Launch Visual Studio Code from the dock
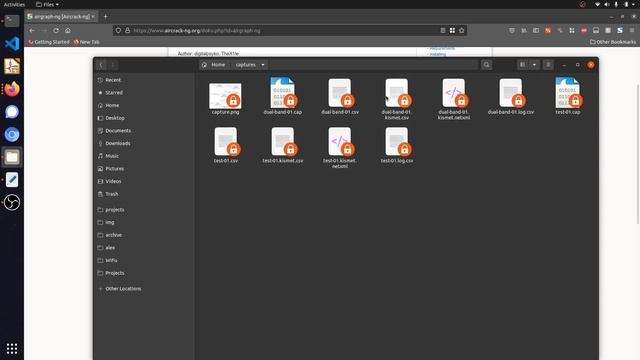 [x=12, y=43]
